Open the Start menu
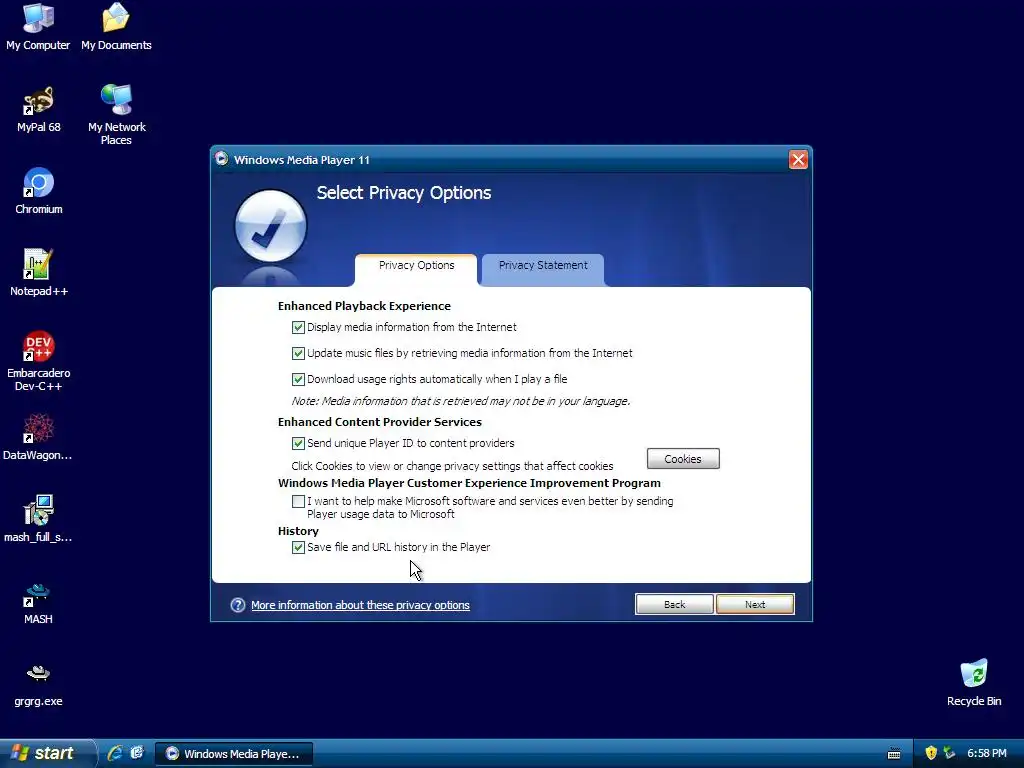1024x768 pixels. (x=46, y=753)
